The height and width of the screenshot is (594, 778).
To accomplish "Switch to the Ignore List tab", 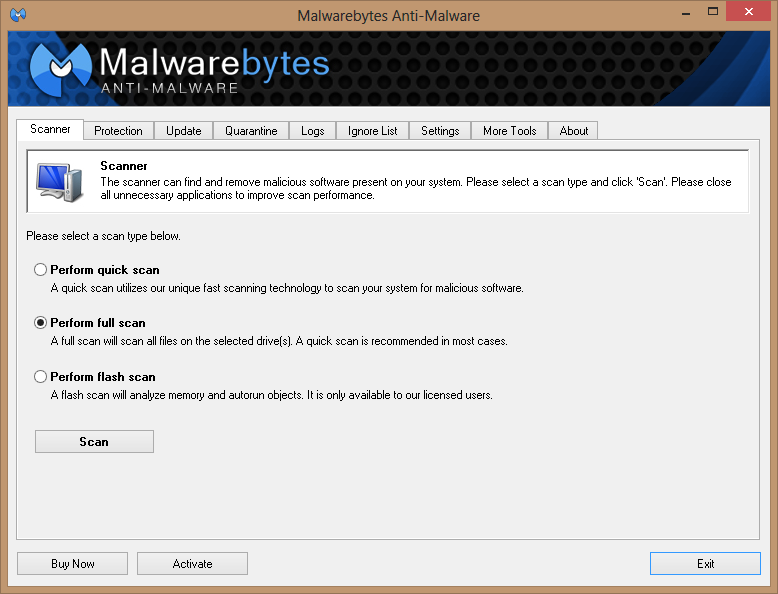I will tap(372, 131).
